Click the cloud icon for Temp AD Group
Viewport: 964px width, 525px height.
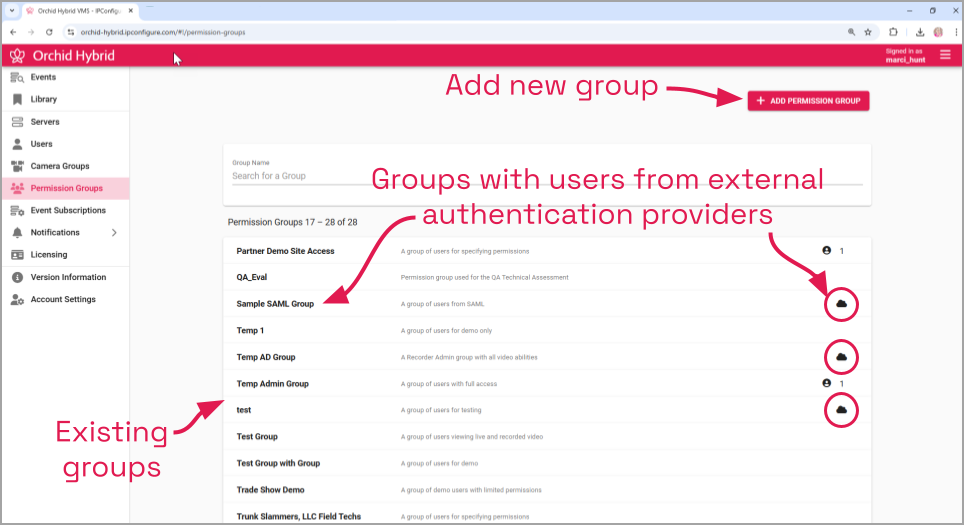coord(841,357)
